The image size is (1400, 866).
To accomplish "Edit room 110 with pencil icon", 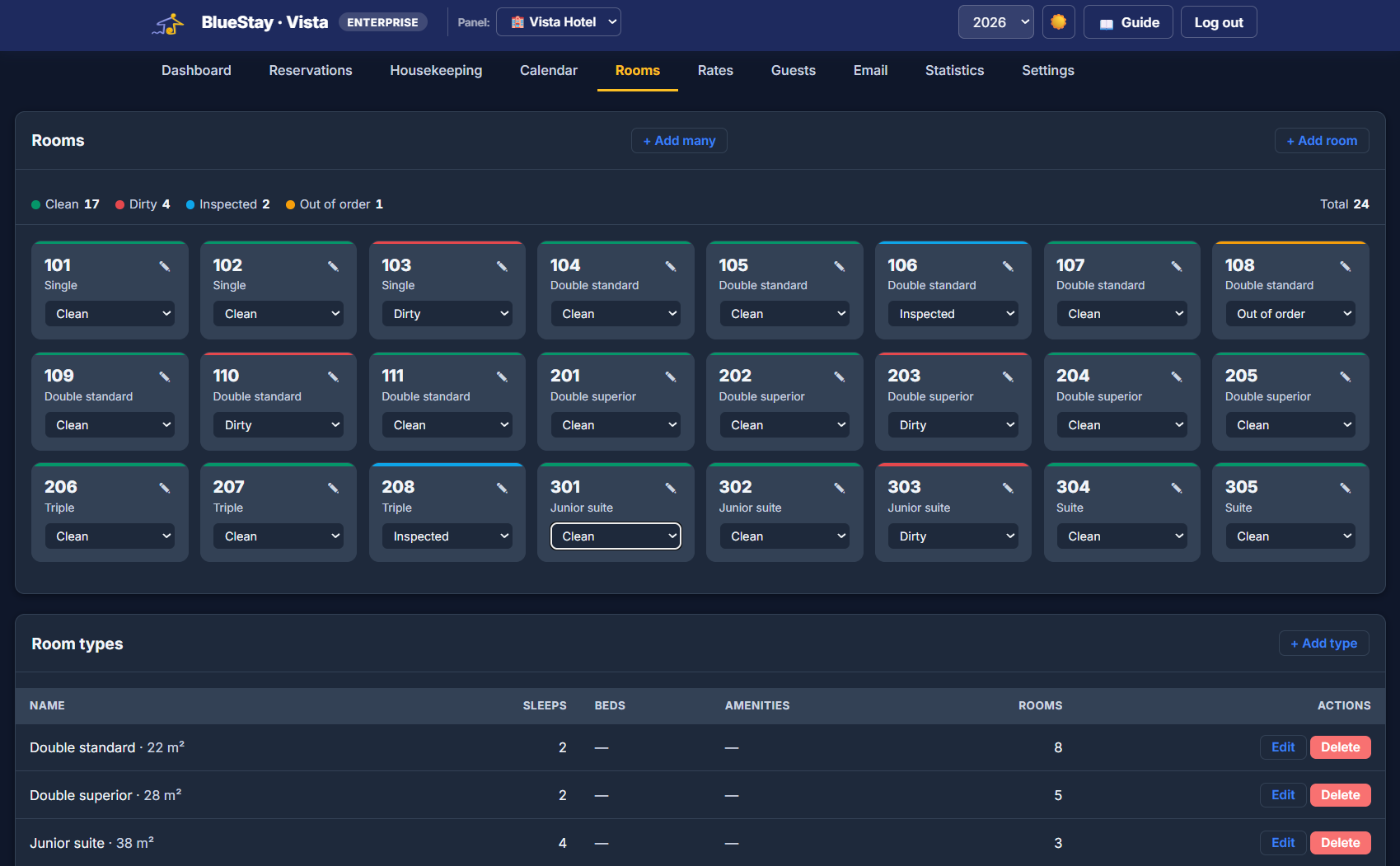I will [x=334, y=377].
